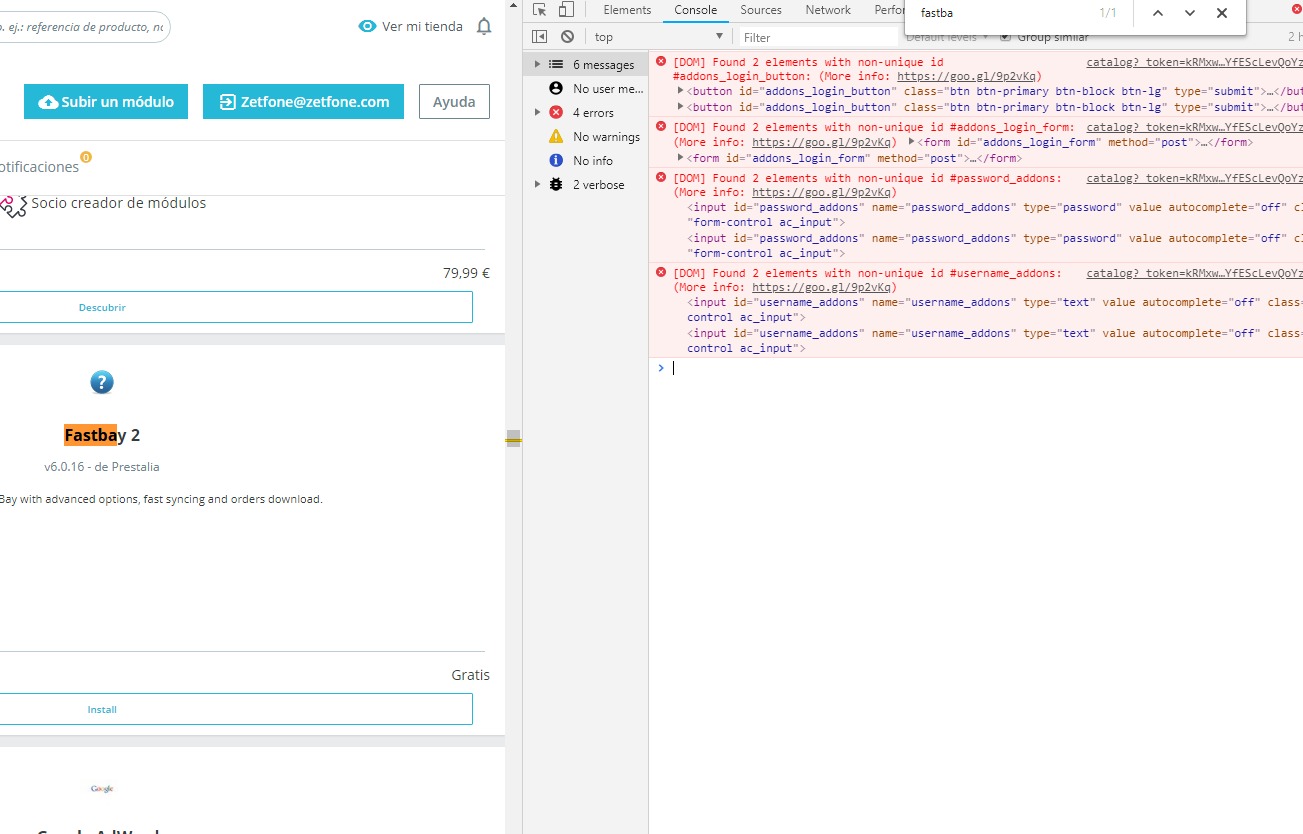This screenshot has height=834, width=1303.
Task: Go to previous search result arrow
Action: (1158, 13)
